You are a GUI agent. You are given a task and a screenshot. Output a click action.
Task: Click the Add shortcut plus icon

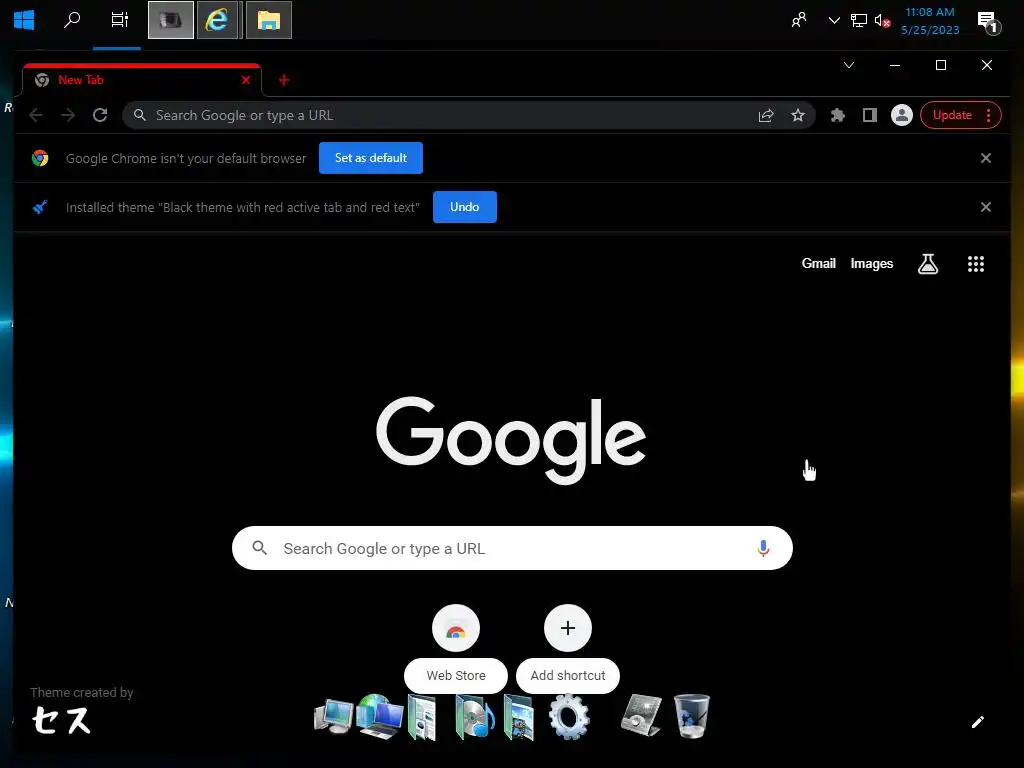pyautogui.click(x=568, y=628)
